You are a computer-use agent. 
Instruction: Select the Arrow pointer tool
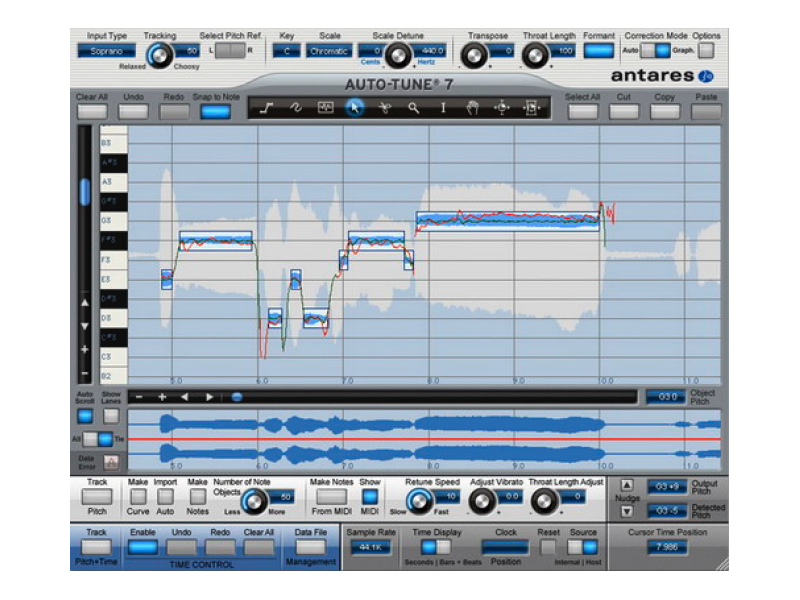pyautogui.click(x=355, y=108)
